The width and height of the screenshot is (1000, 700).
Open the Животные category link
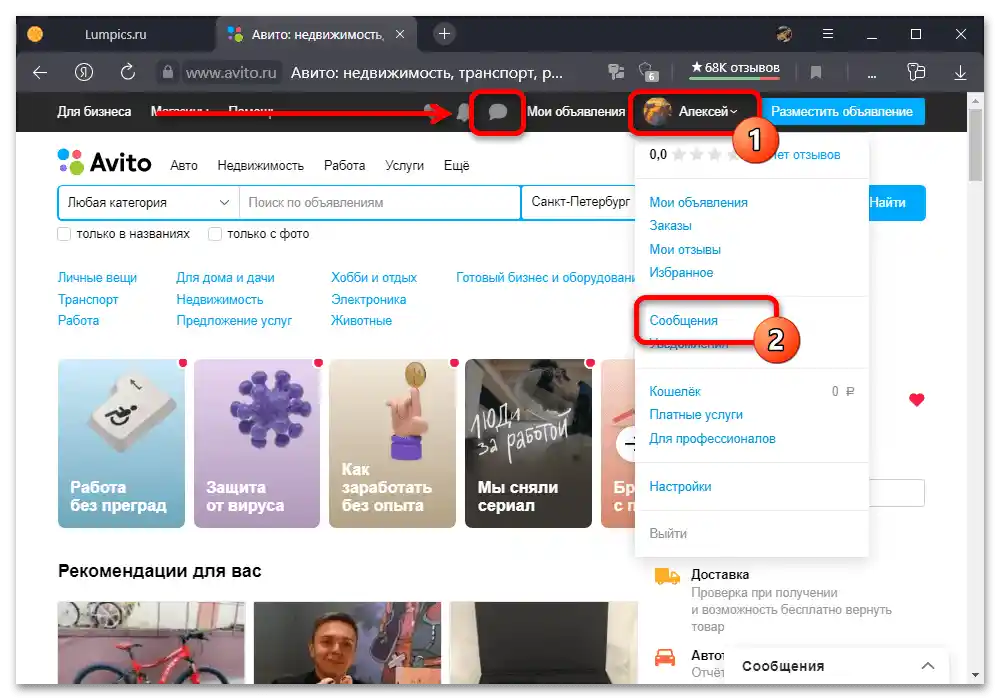click(361, 321)
